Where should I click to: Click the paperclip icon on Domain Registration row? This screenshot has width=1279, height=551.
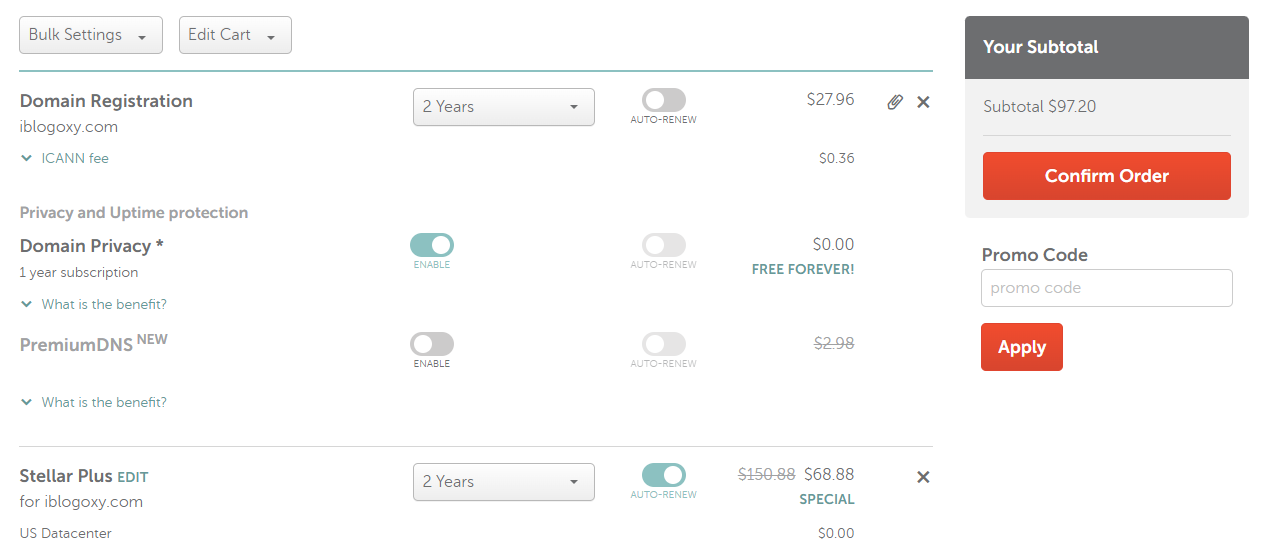895,102
